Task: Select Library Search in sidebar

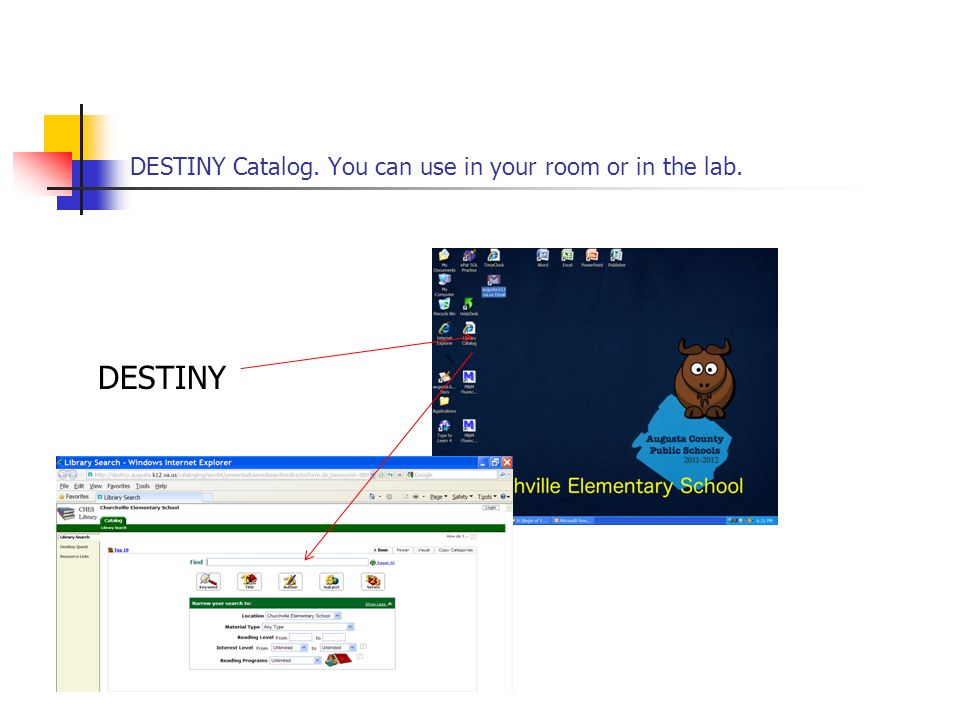Action: pyautogui.click(x=74, y=537)
